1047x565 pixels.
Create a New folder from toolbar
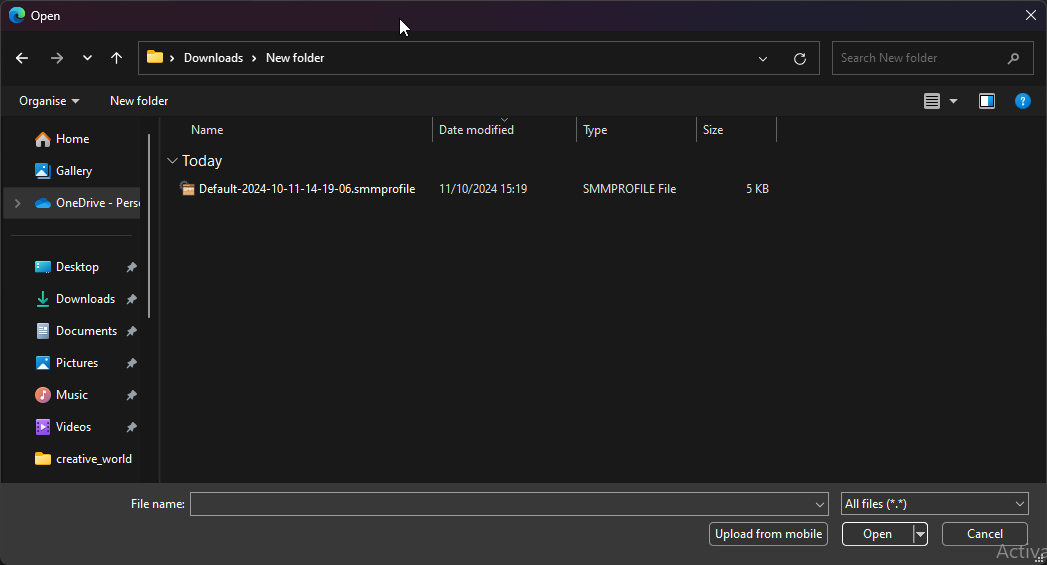(x=139, y=101)
